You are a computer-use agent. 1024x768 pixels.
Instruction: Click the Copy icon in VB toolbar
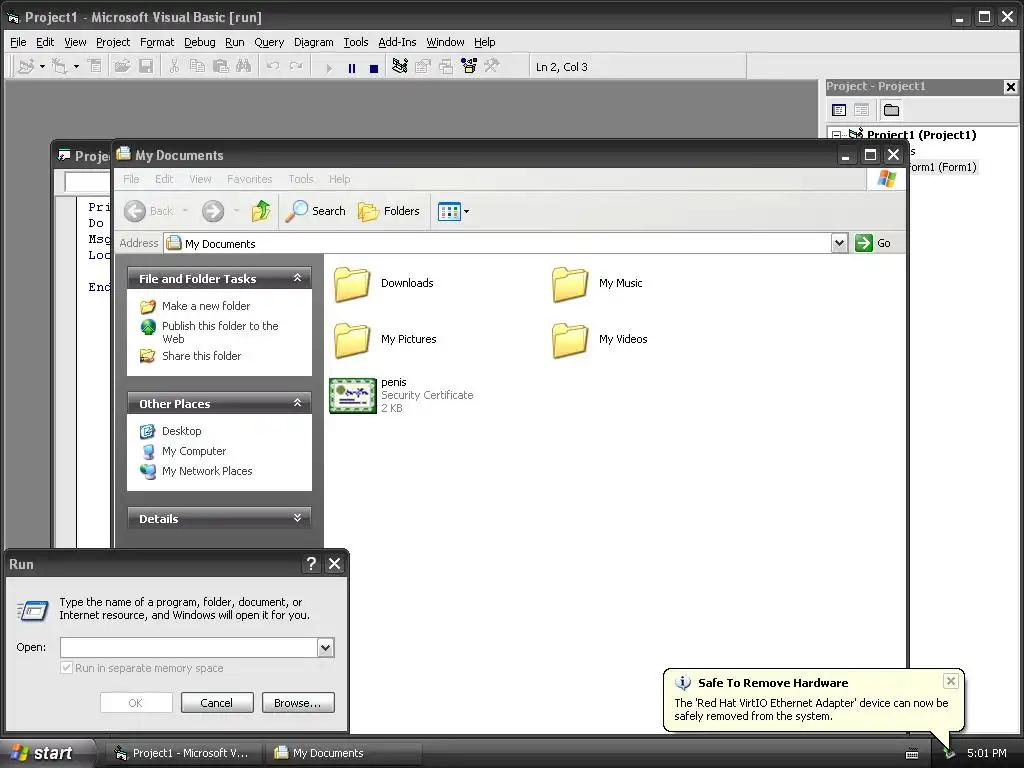[x=197, y=66]
